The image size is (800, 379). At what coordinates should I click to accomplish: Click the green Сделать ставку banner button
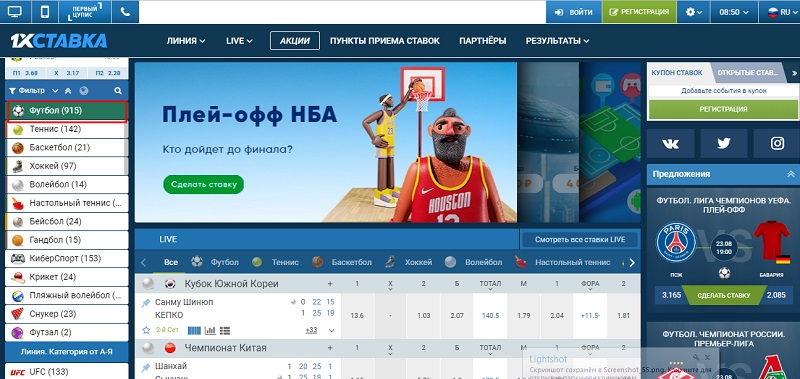204,185
